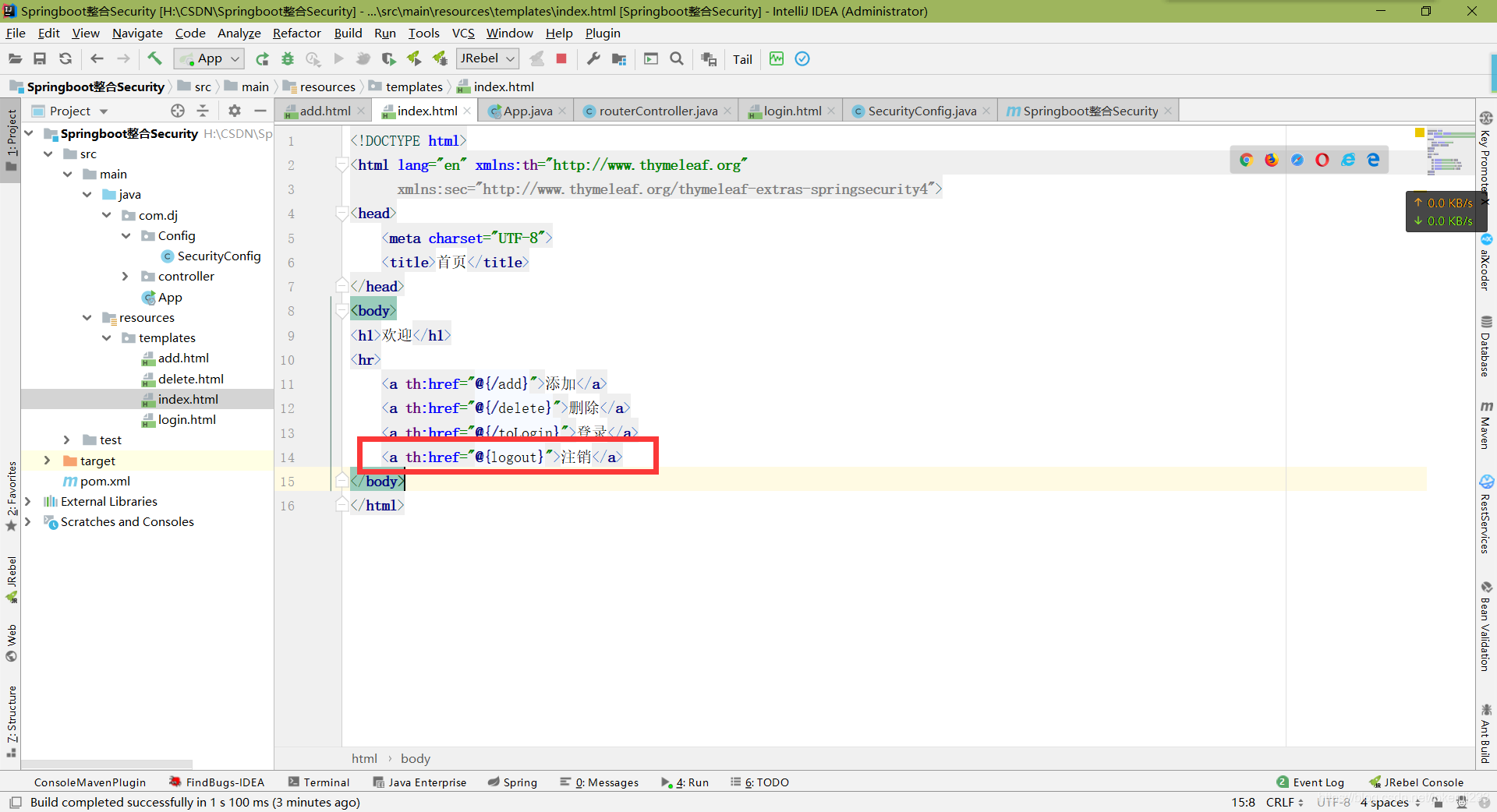Image resolution: width=1497 pixels, height=812 pixels.
Task: Open Project panel settings gear
Action: pos(235,111)
